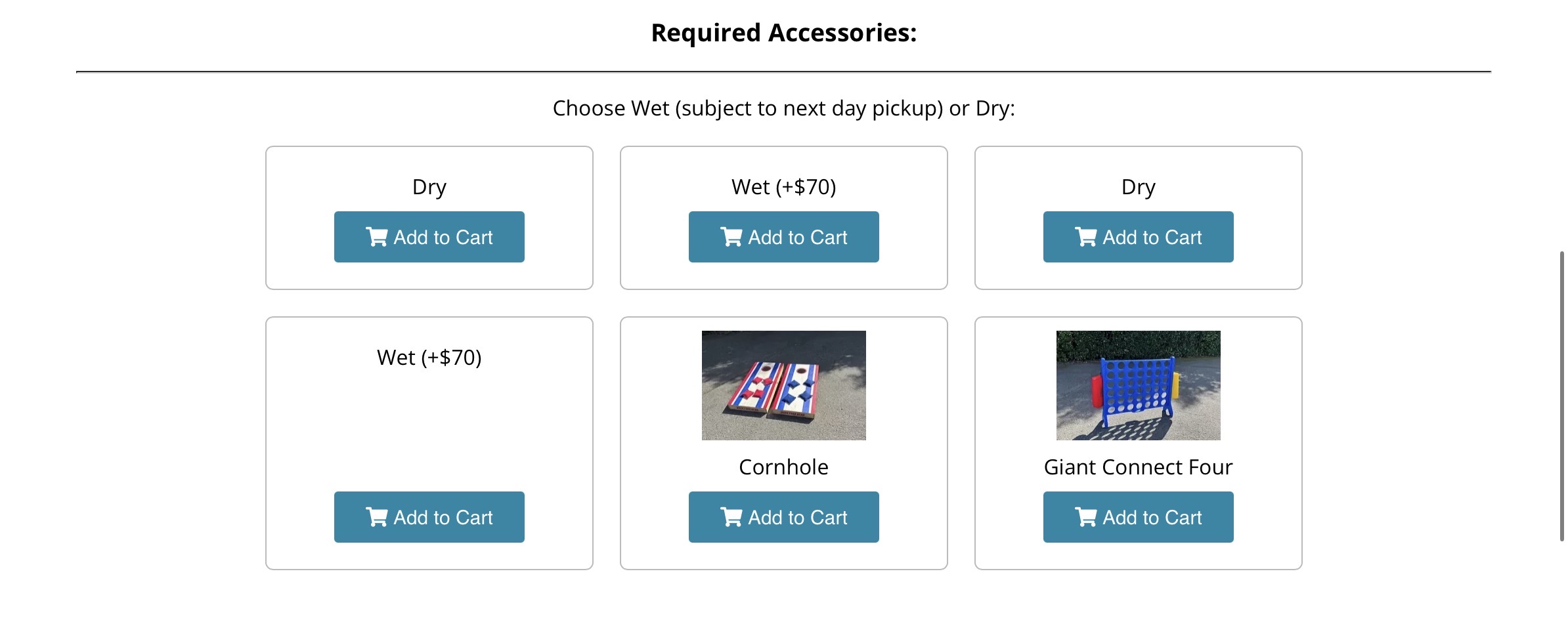Image resolution: width=1568 pixels, height=626 pixels.
Task: Click the Wet (+$70) label beside Cornhole
Action: (x=429, y=358)
